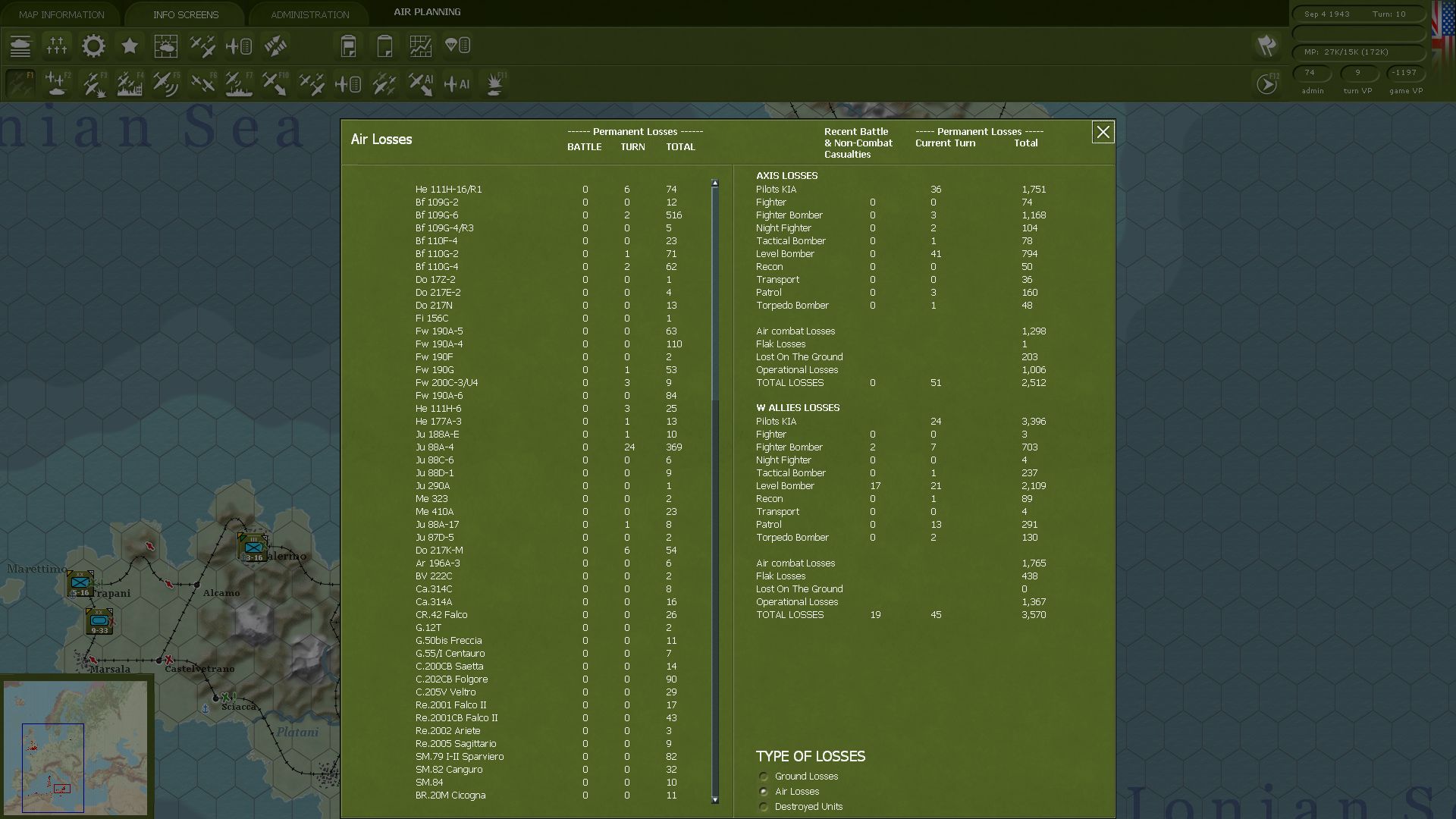This screenshot has width=1456, height=819.
Task: Open the blank clipboard report icon
Action: point(384,46)
